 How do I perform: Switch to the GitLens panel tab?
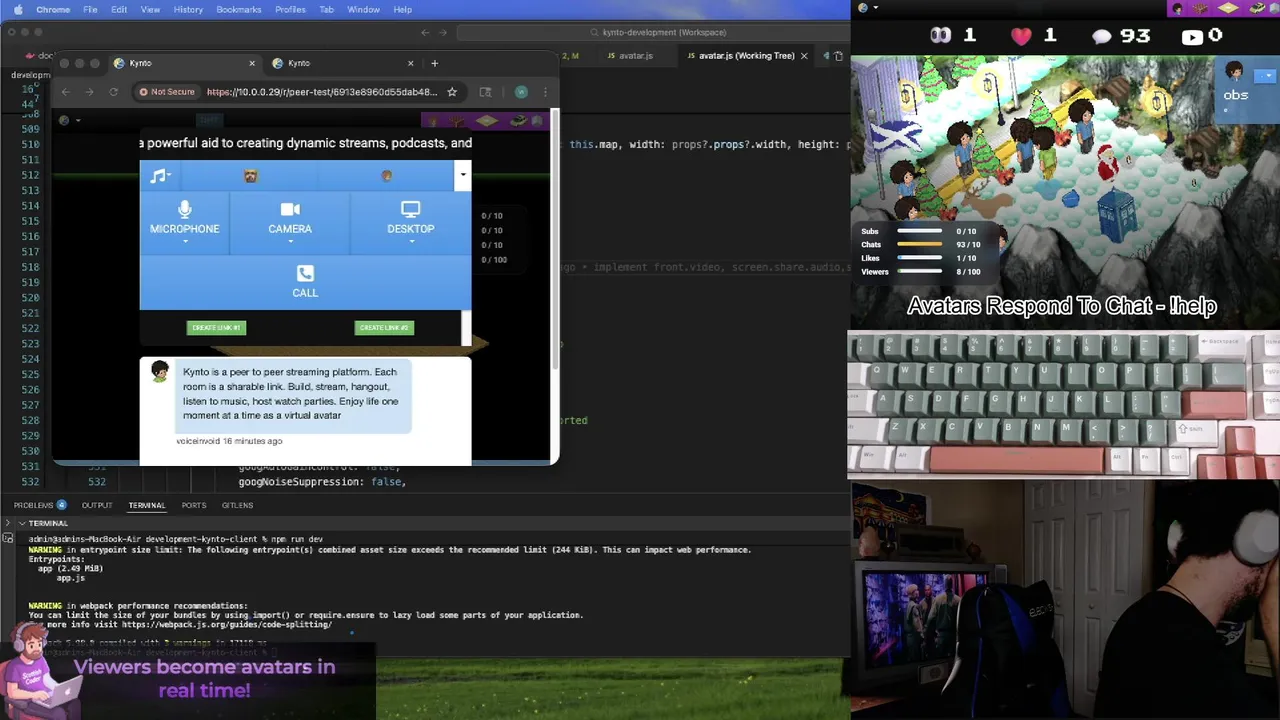(237, 505)
